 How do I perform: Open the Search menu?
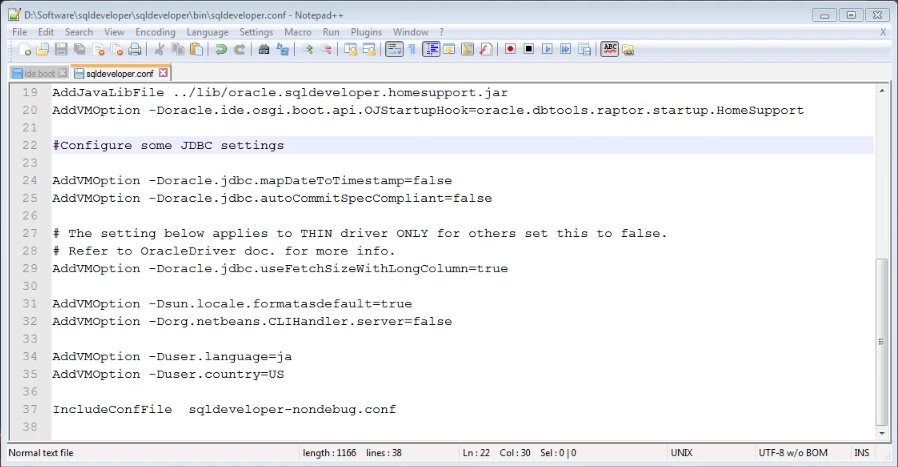pos(78,32)
